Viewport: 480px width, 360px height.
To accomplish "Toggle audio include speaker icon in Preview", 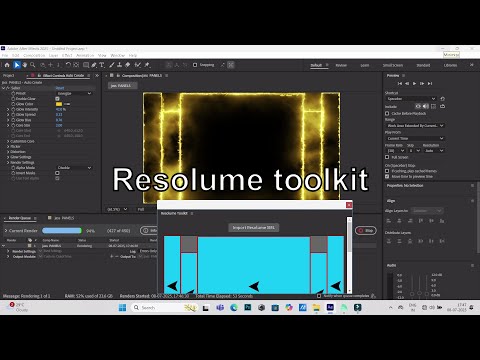I will coord(426,106).
